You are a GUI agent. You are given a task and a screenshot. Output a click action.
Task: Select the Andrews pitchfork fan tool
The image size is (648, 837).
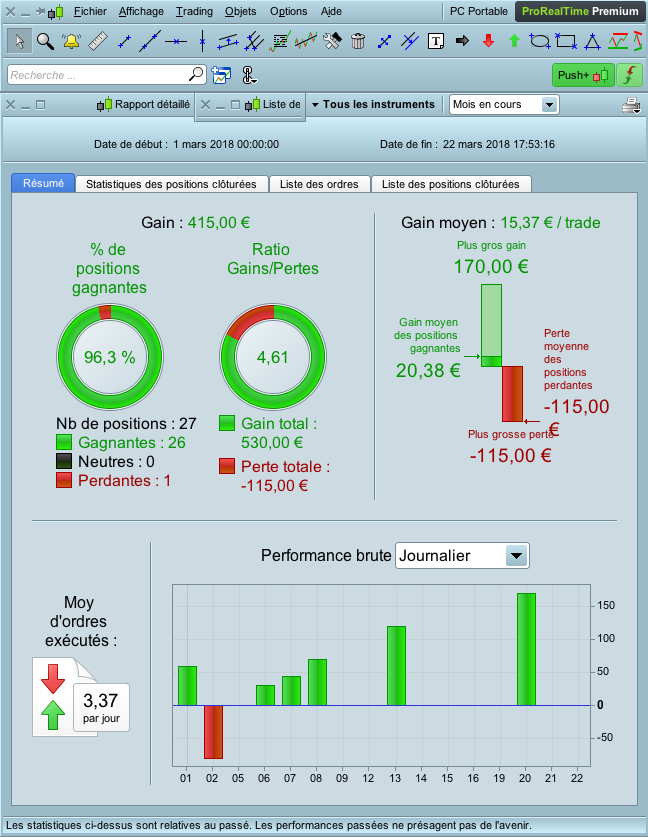(x=254, y=41)
